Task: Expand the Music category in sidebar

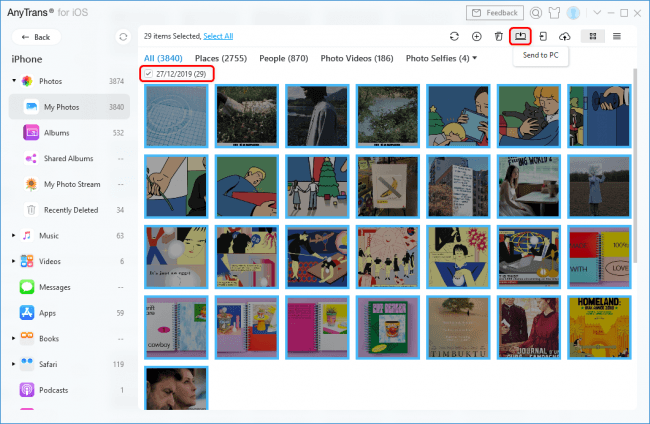Action: (x=13, y=236)
